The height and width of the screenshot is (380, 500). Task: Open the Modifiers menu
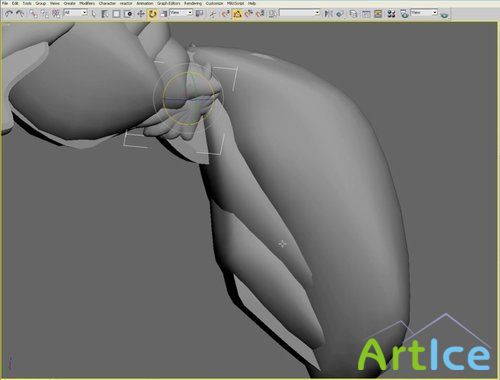coord(87,3)
